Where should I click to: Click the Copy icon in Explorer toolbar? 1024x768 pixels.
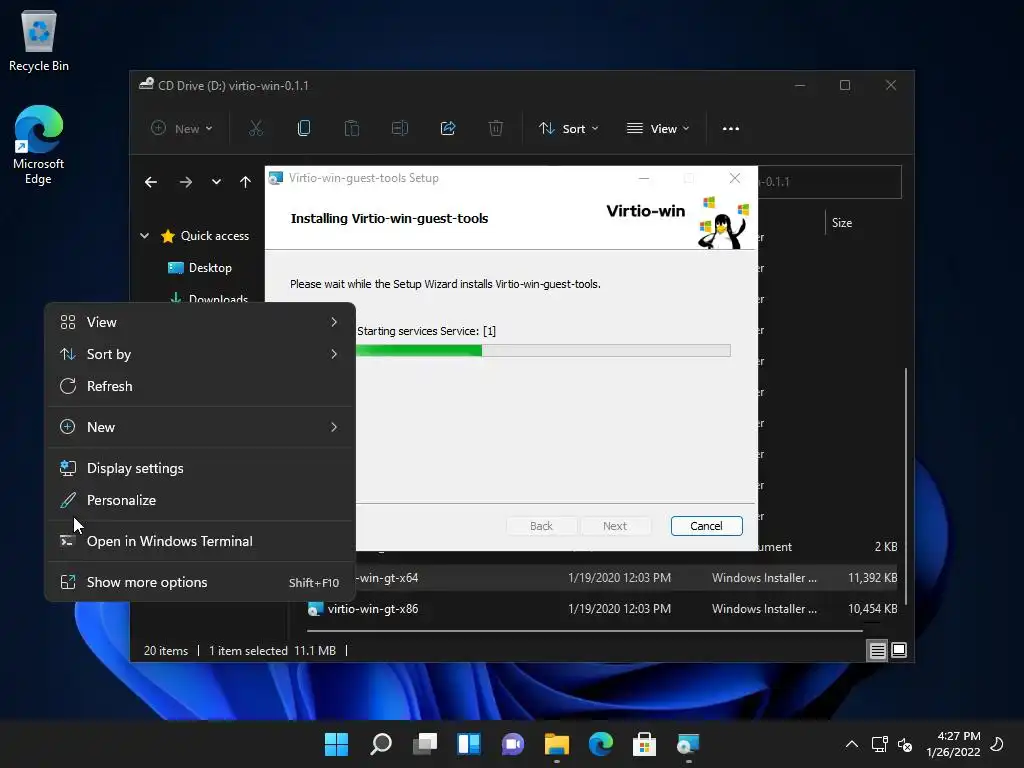point(304,129)
